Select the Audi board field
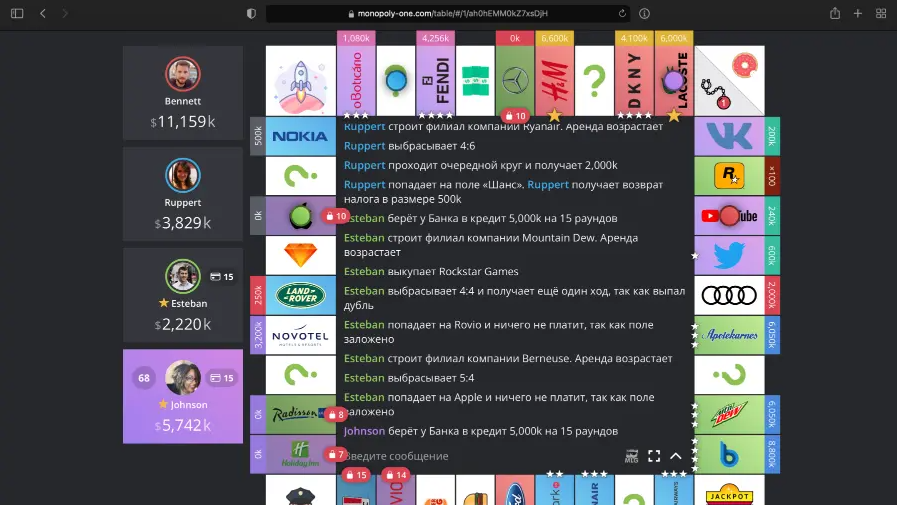Image resolution: width=897 pixels, height=505 pixels. point(729,295)
